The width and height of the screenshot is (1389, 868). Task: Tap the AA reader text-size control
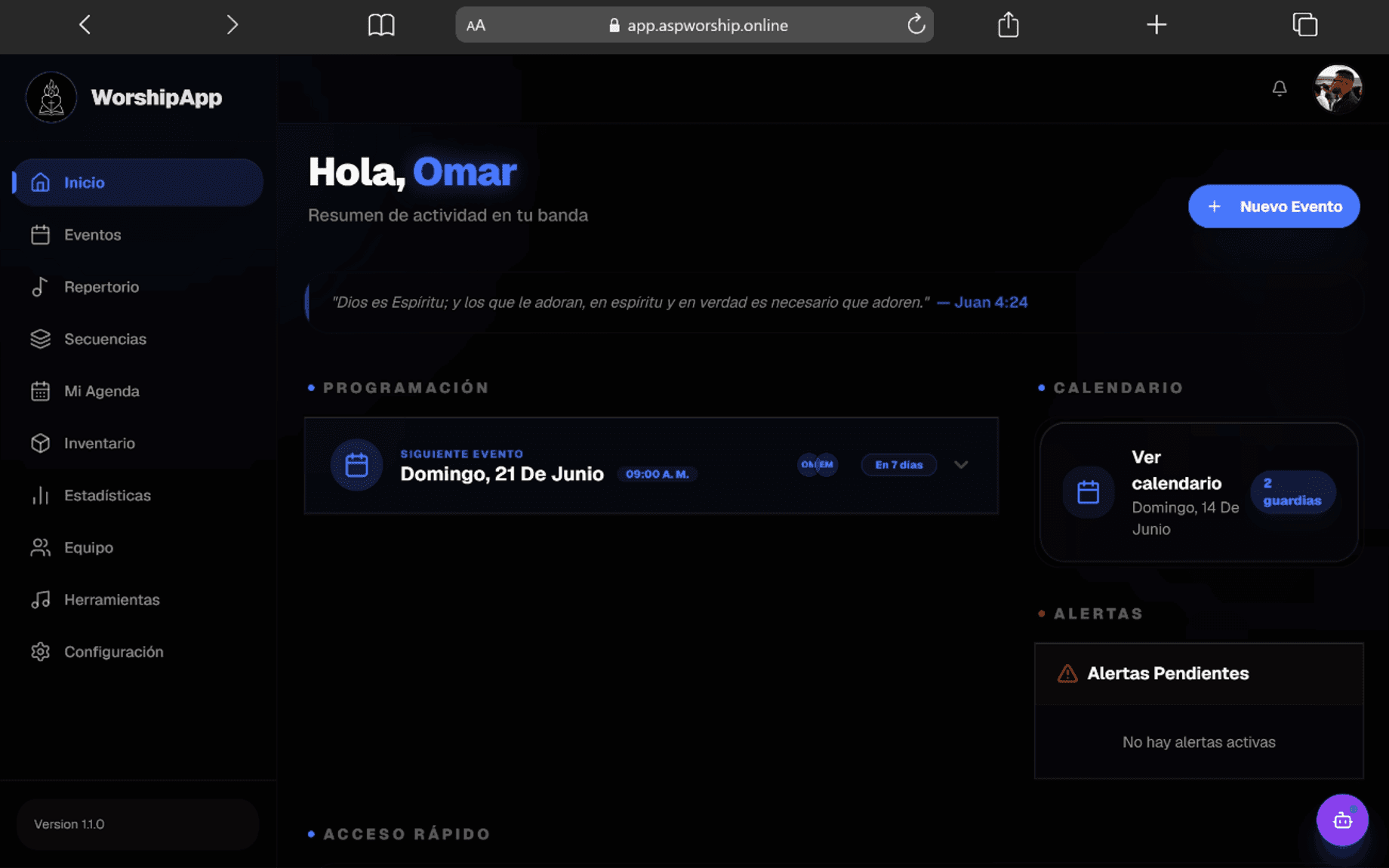(x=476, y=26)
